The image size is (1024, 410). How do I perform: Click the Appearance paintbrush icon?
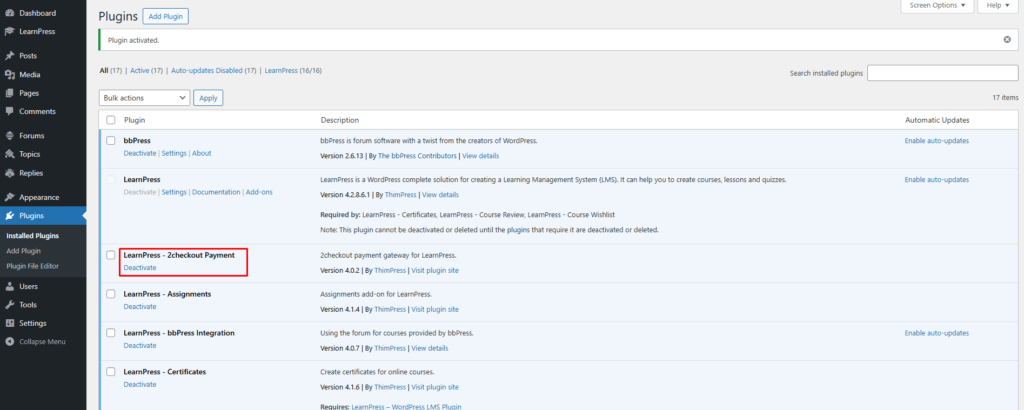point(10,197)
